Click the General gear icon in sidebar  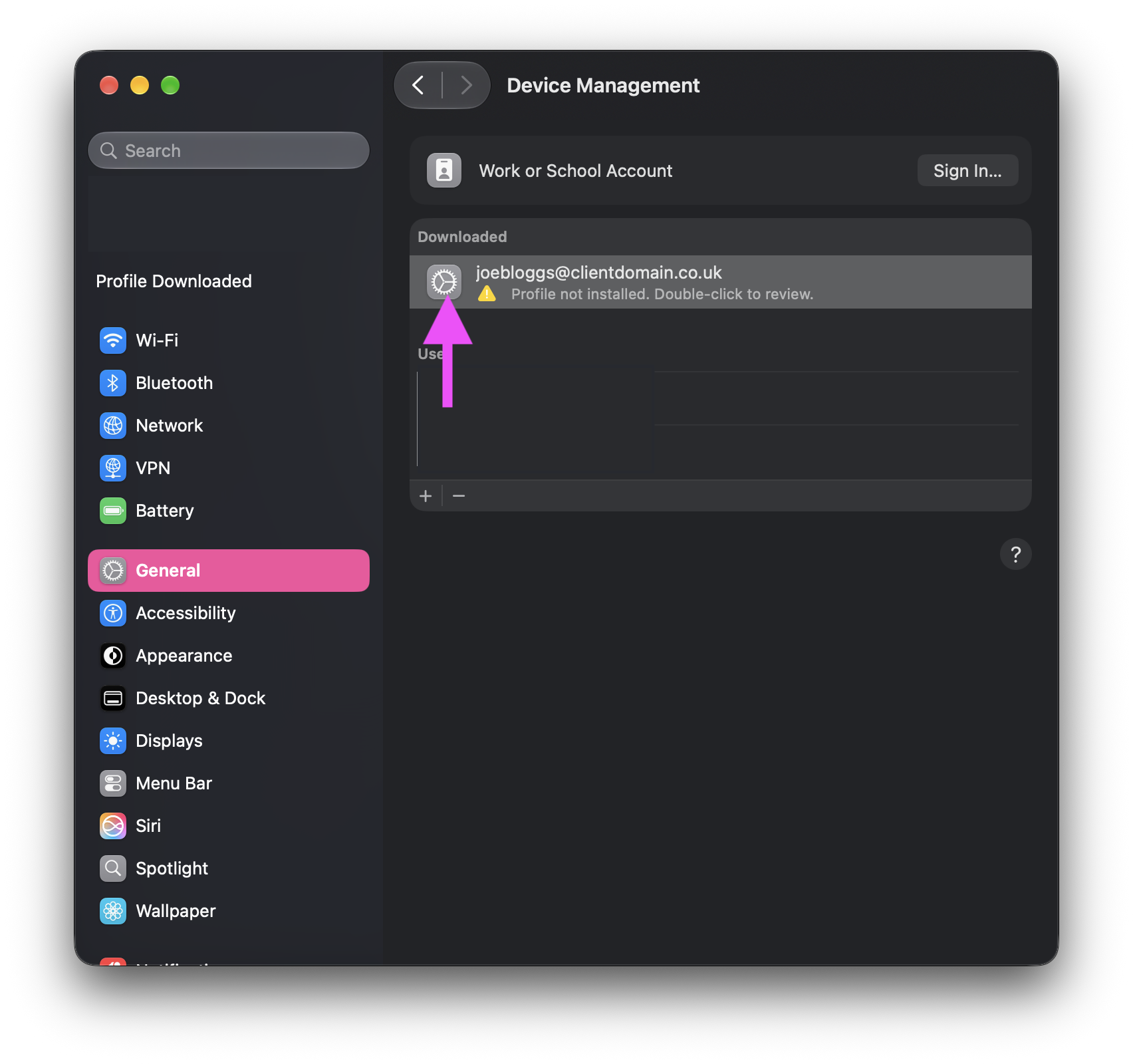pos(113,571)
